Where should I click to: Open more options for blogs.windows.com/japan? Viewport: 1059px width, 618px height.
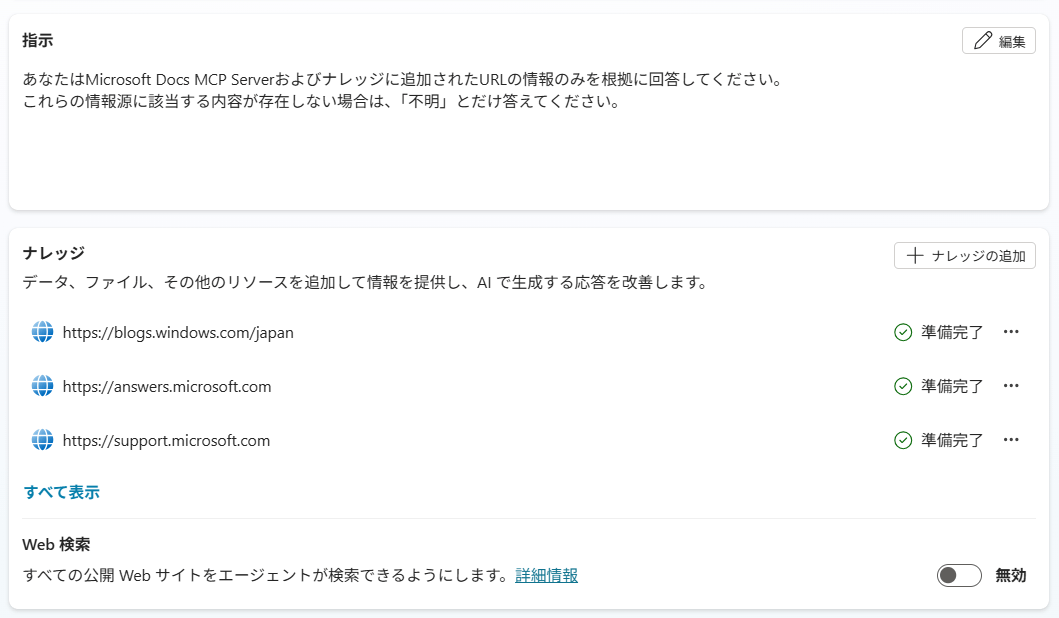pos(1011,332)
